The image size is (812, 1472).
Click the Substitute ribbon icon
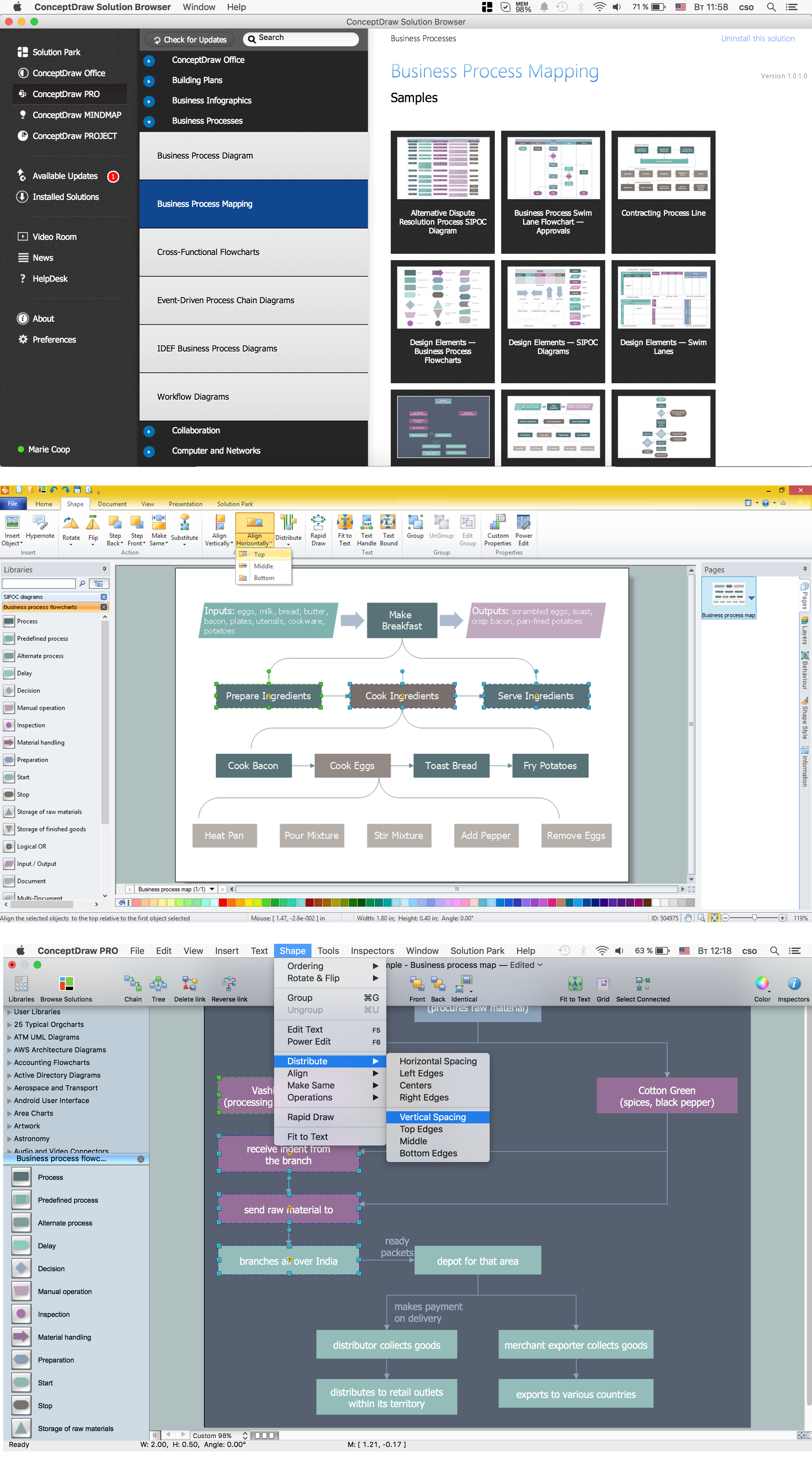[184, 530]
